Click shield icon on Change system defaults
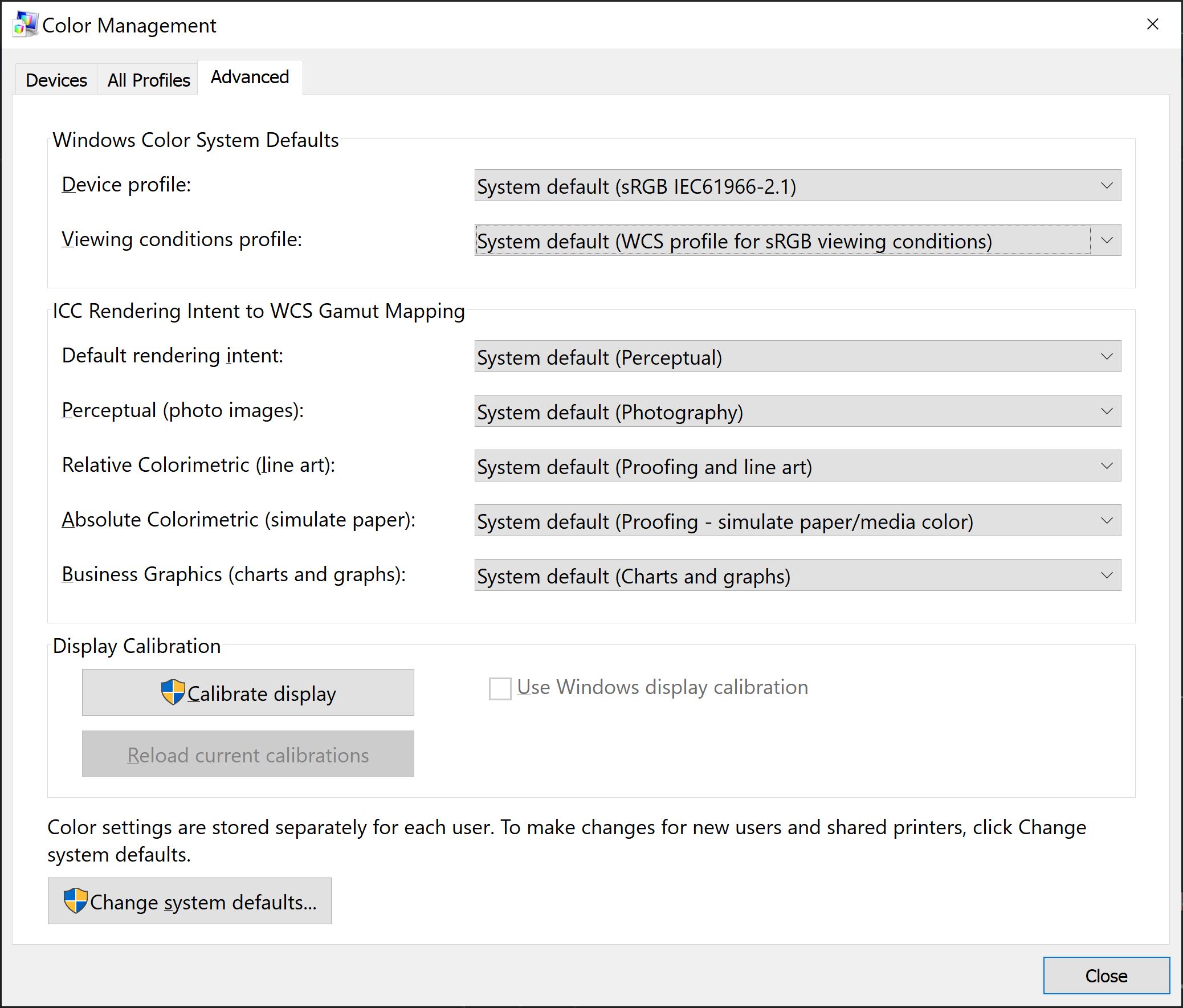 tap(75, 901)
